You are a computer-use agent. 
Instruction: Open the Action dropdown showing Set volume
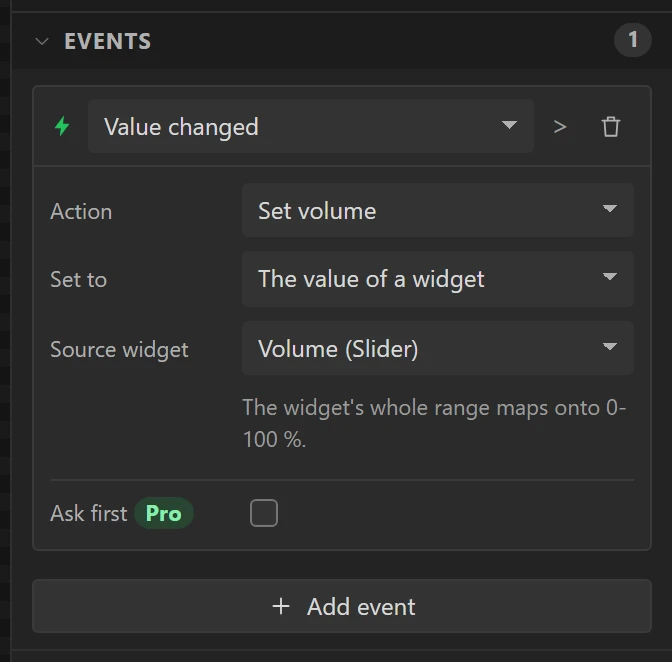click(438, 210)
